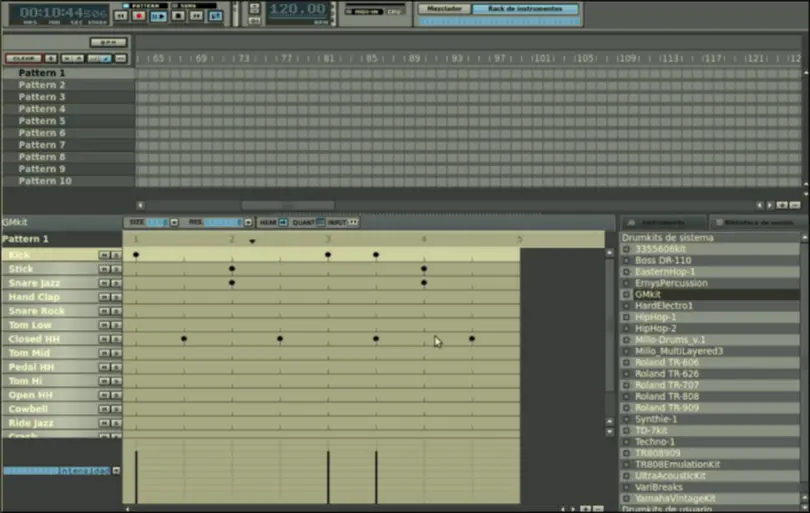810x513 pixels.
Task: Click the rewind-to-start transport button
Action: 121,16
